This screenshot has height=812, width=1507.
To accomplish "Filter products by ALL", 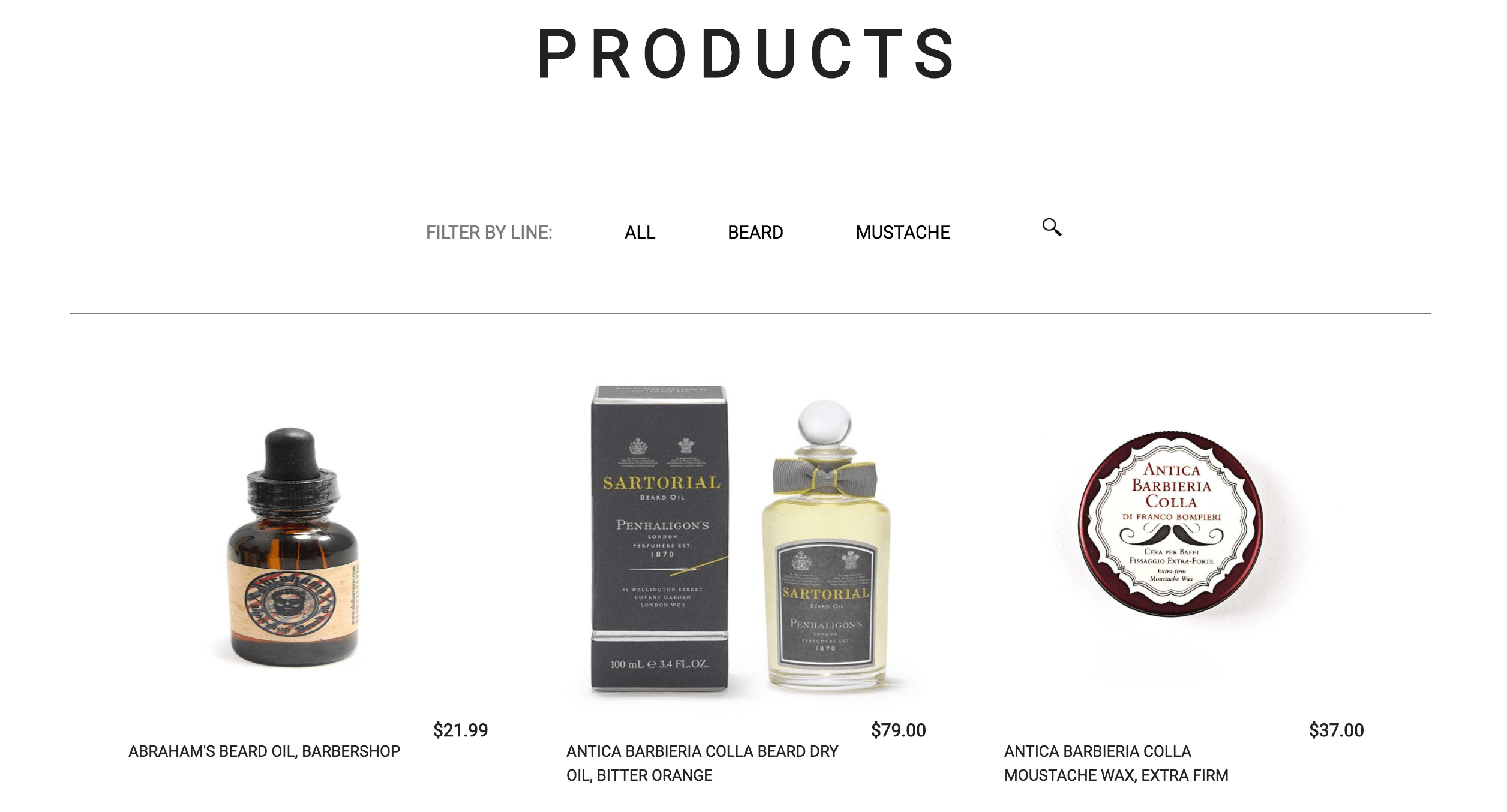I will [640, 233].
